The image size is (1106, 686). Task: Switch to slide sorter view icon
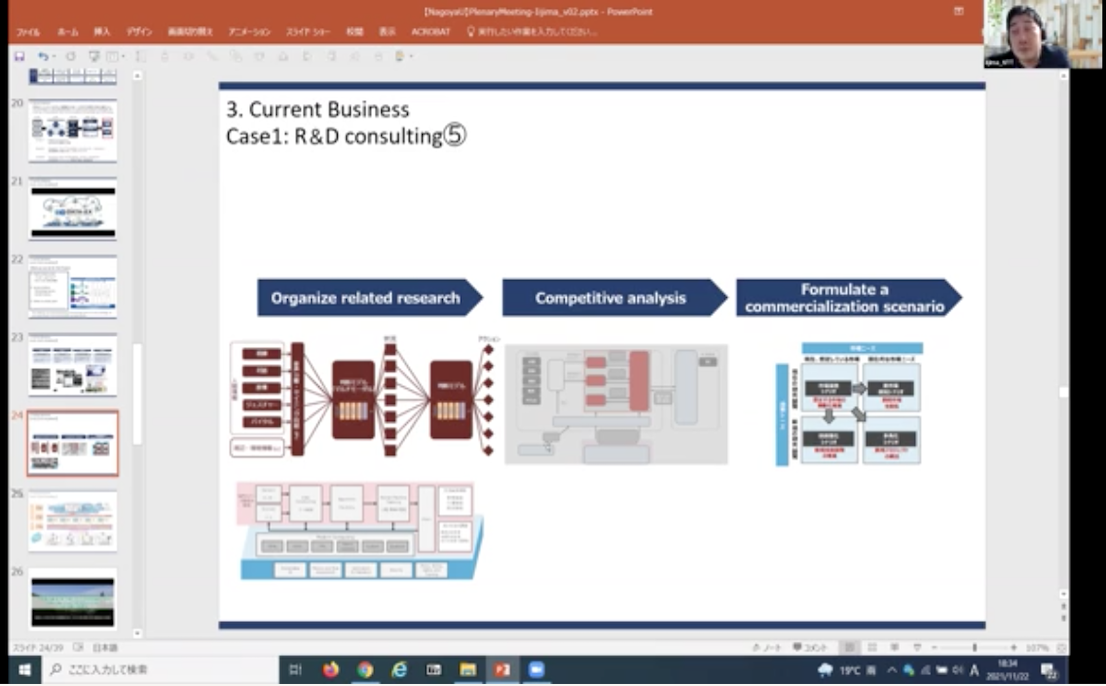(x=871, y=648)
